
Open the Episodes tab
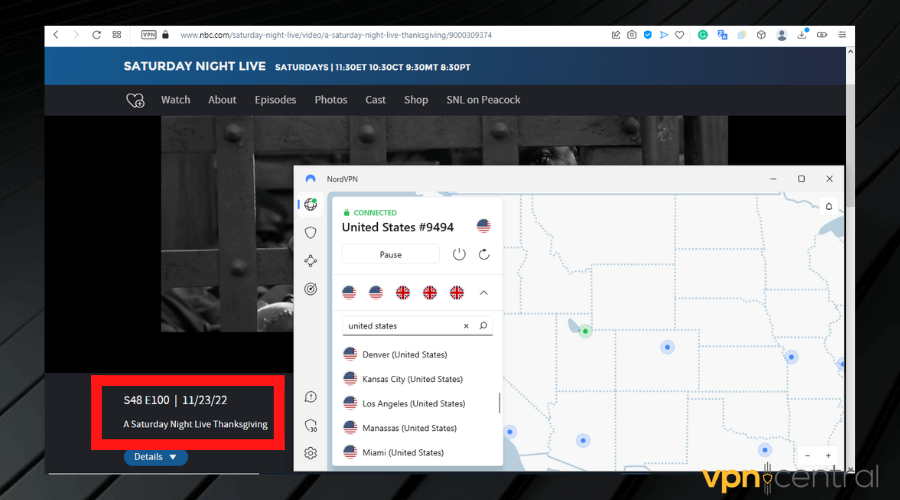276,100
